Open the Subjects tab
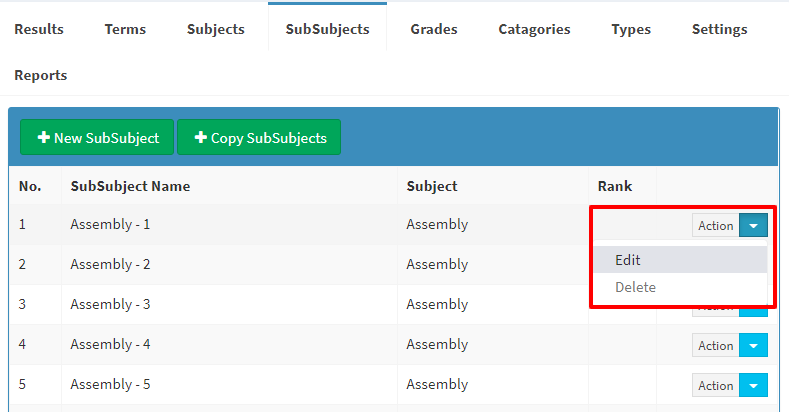Image resolution: width=789 pixels, height=412 pixels. [x=215, y=29]
